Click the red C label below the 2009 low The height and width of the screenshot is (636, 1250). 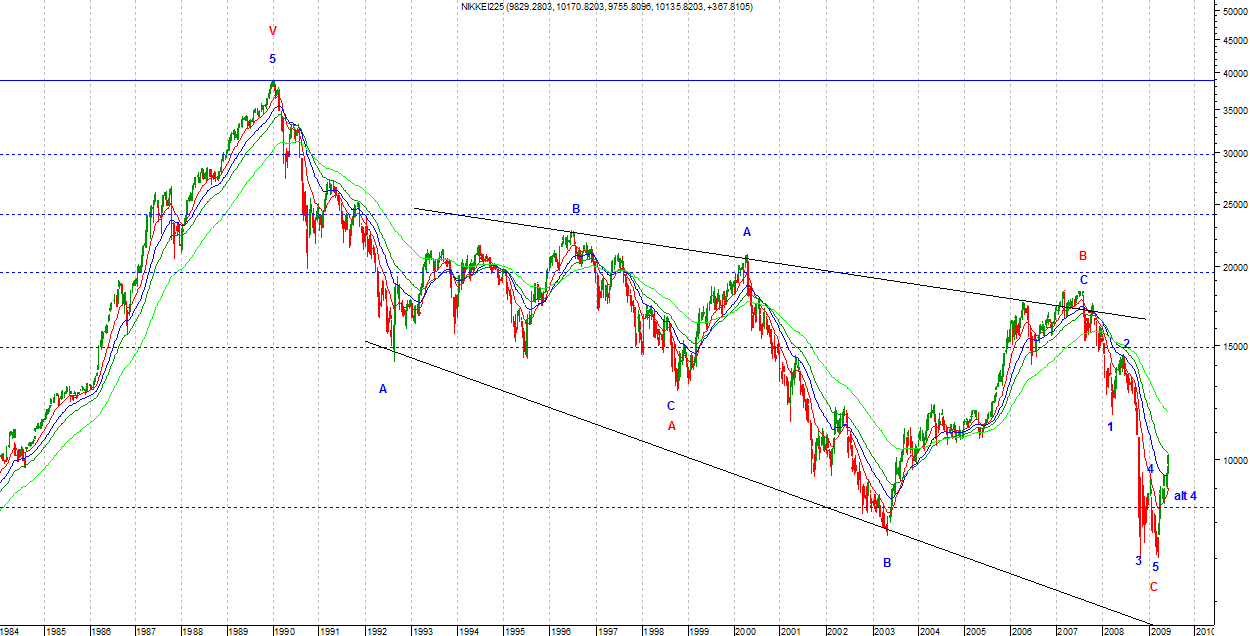point(1153,587)
